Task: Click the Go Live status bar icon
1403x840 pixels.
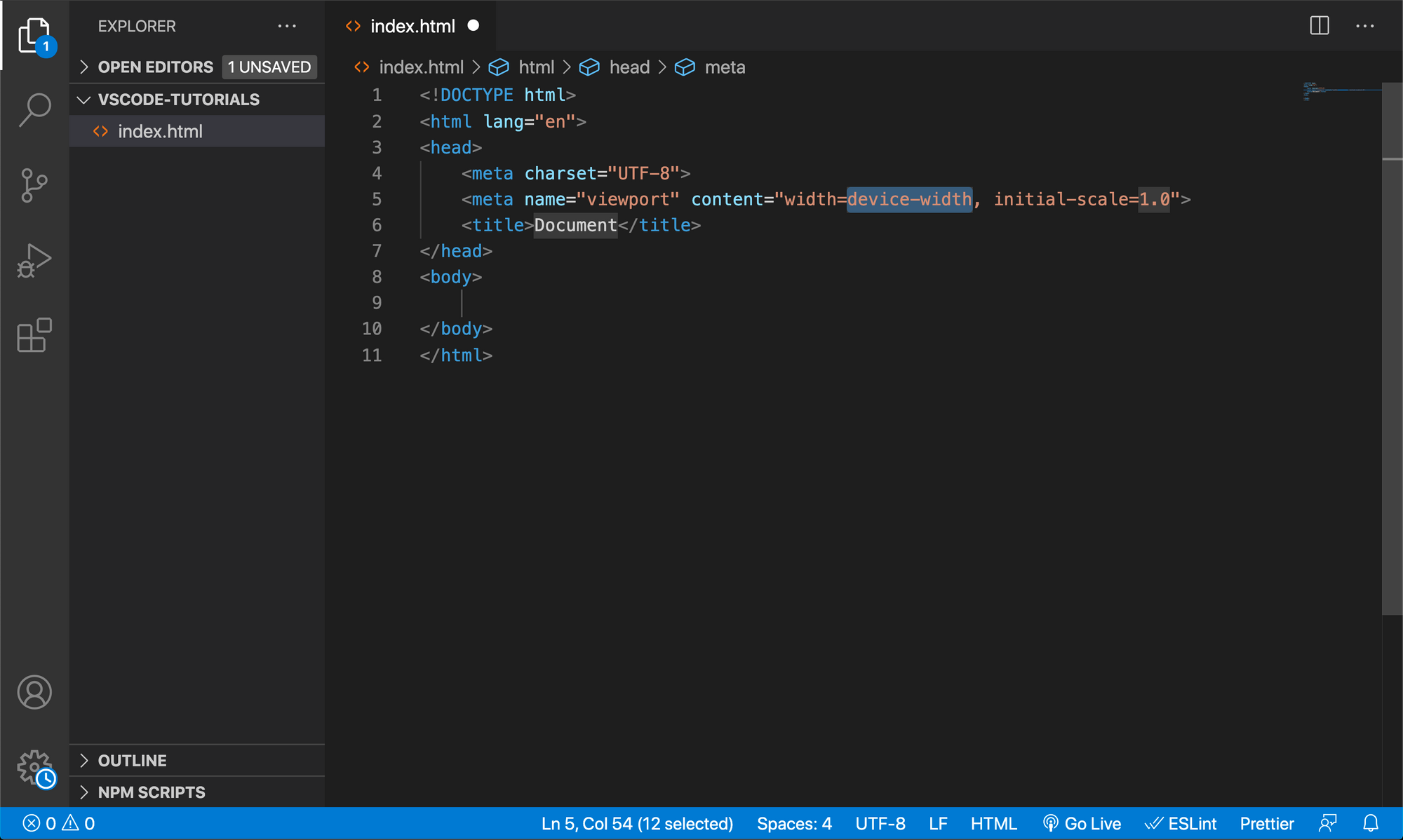Action: coord(1081,823)
